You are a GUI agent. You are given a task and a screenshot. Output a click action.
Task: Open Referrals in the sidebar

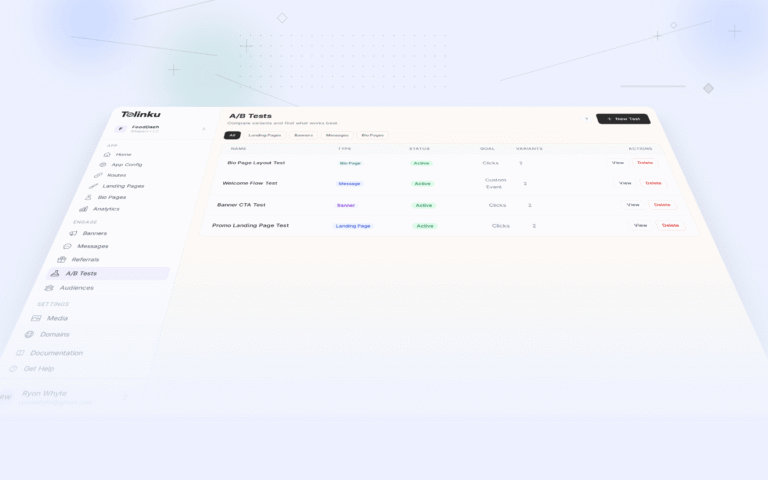[x=85, y=260]
